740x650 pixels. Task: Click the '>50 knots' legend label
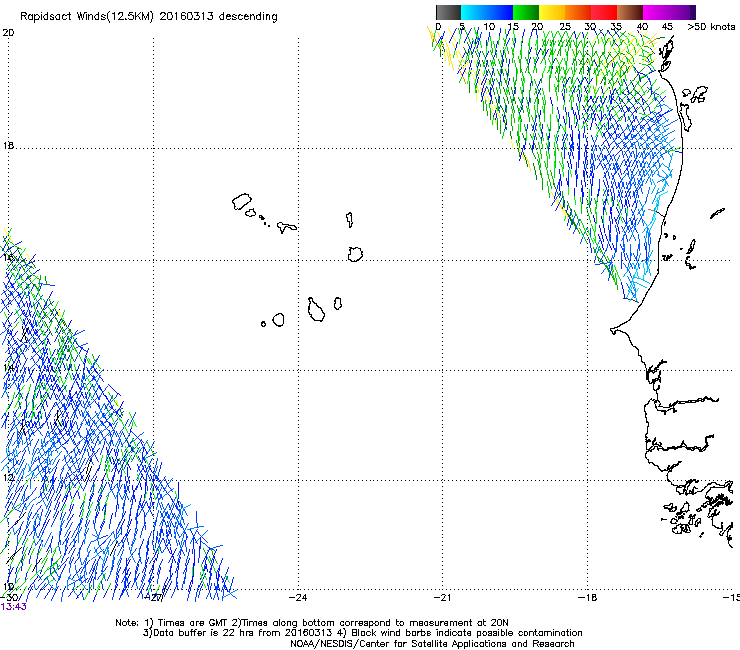point(711,27)
